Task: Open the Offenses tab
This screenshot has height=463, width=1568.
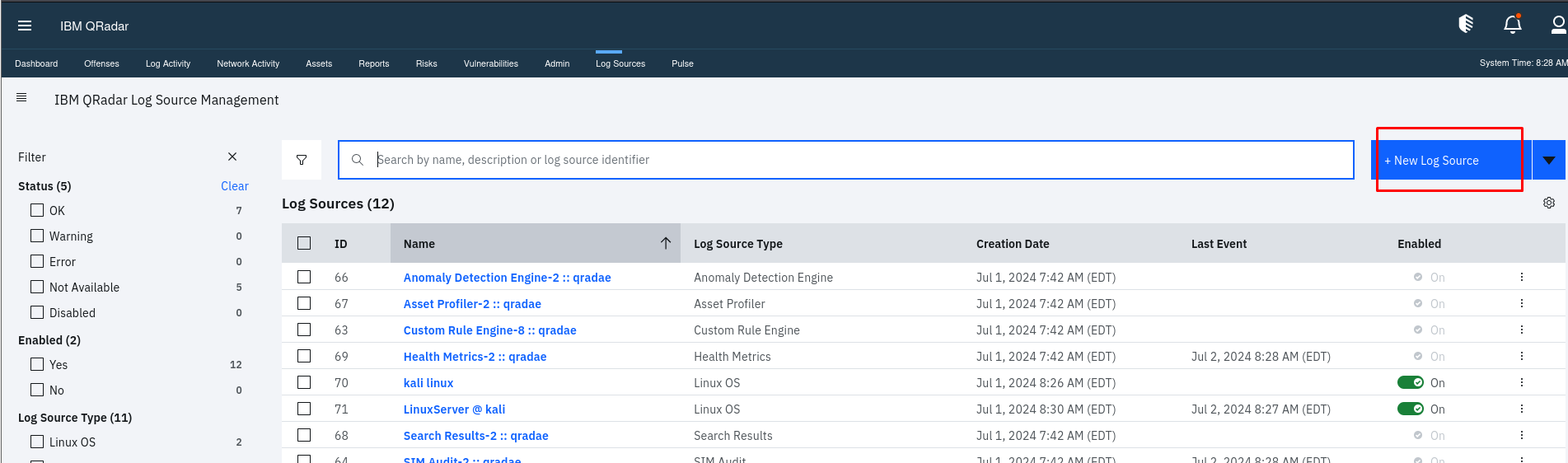Action: click(x=101, y=63)
